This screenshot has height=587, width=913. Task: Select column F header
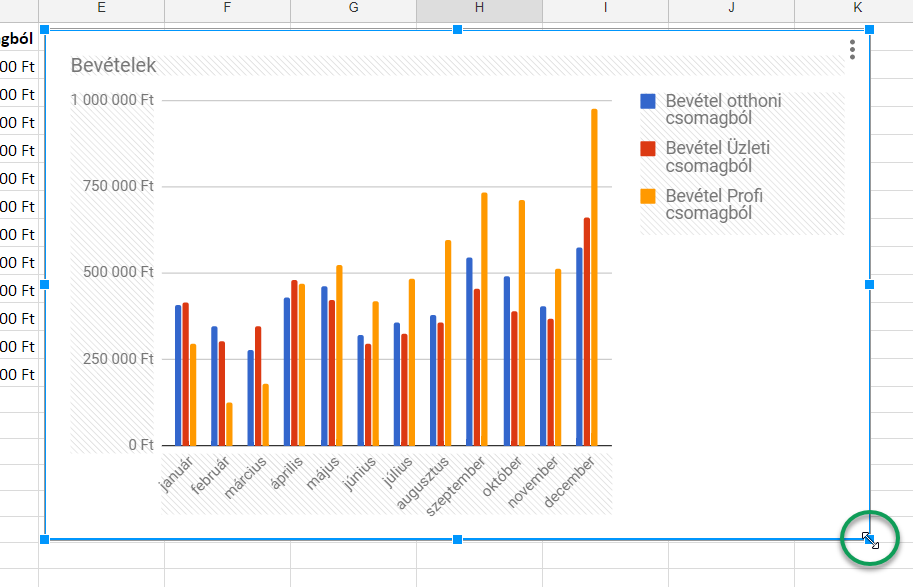227,8
